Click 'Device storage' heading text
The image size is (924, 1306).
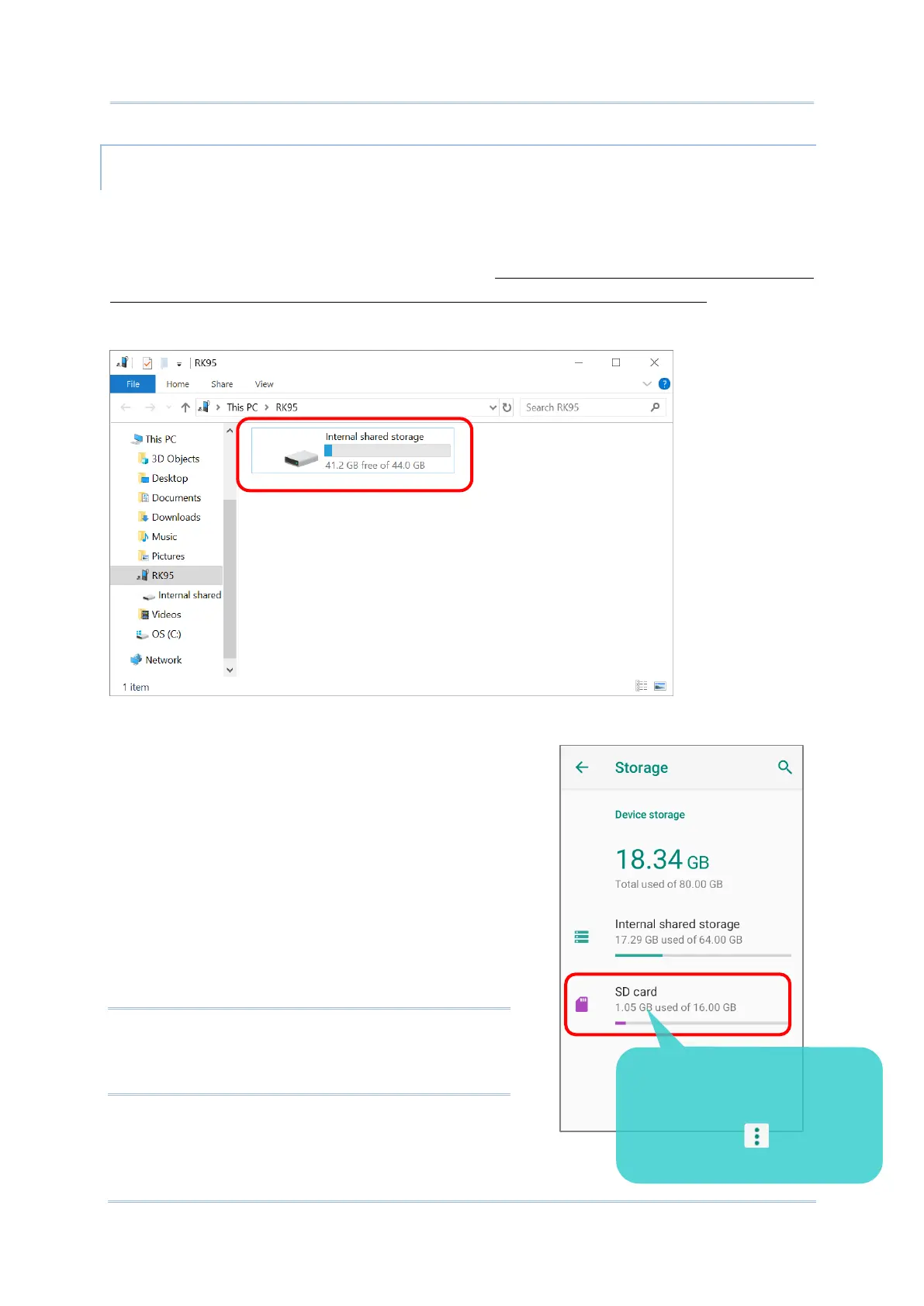click(x=649, y=815)
